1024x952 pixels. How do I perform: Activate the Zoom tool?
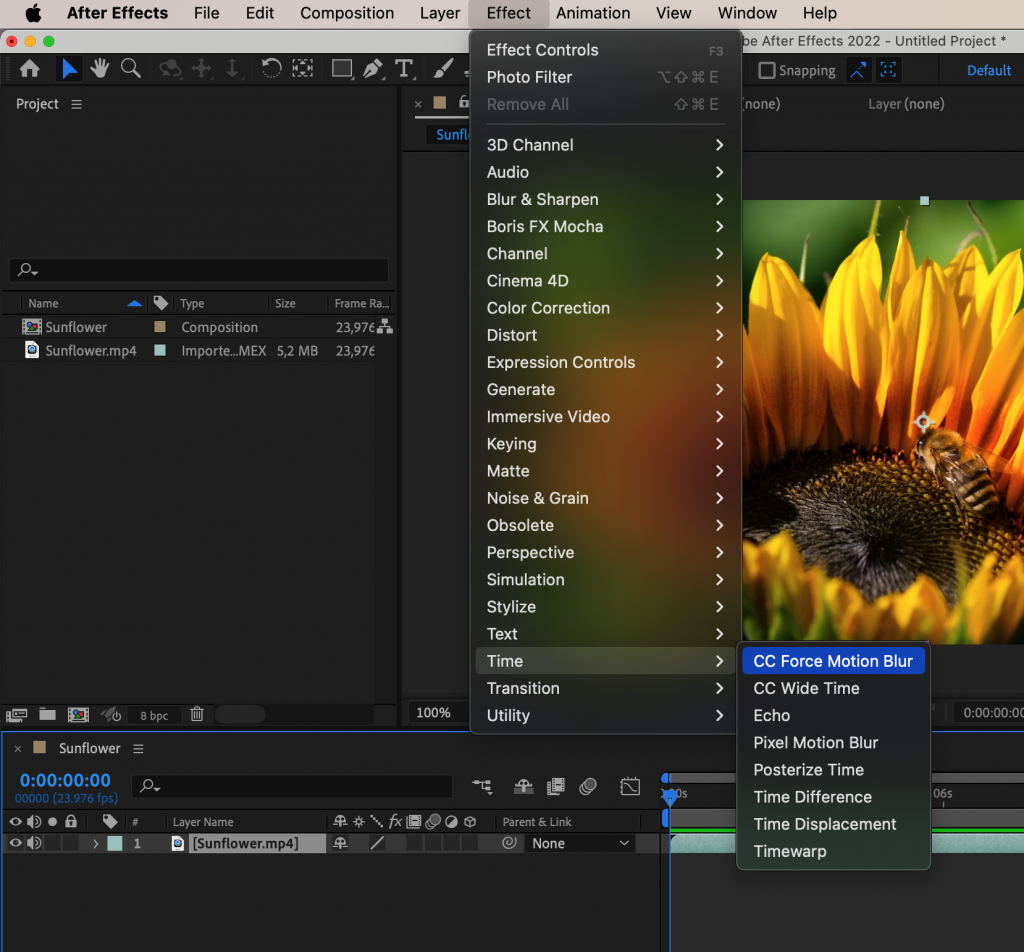tap(131, 69)
